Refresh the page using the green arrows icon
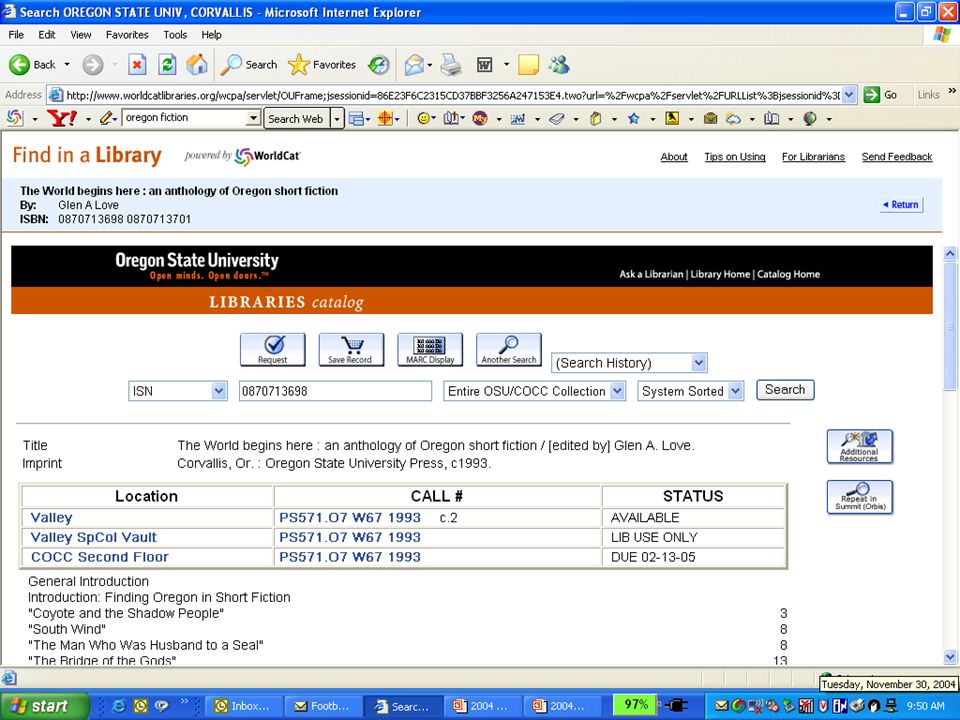Image resolution: width=960 pixels, height=720 pixels. point(167,64)
